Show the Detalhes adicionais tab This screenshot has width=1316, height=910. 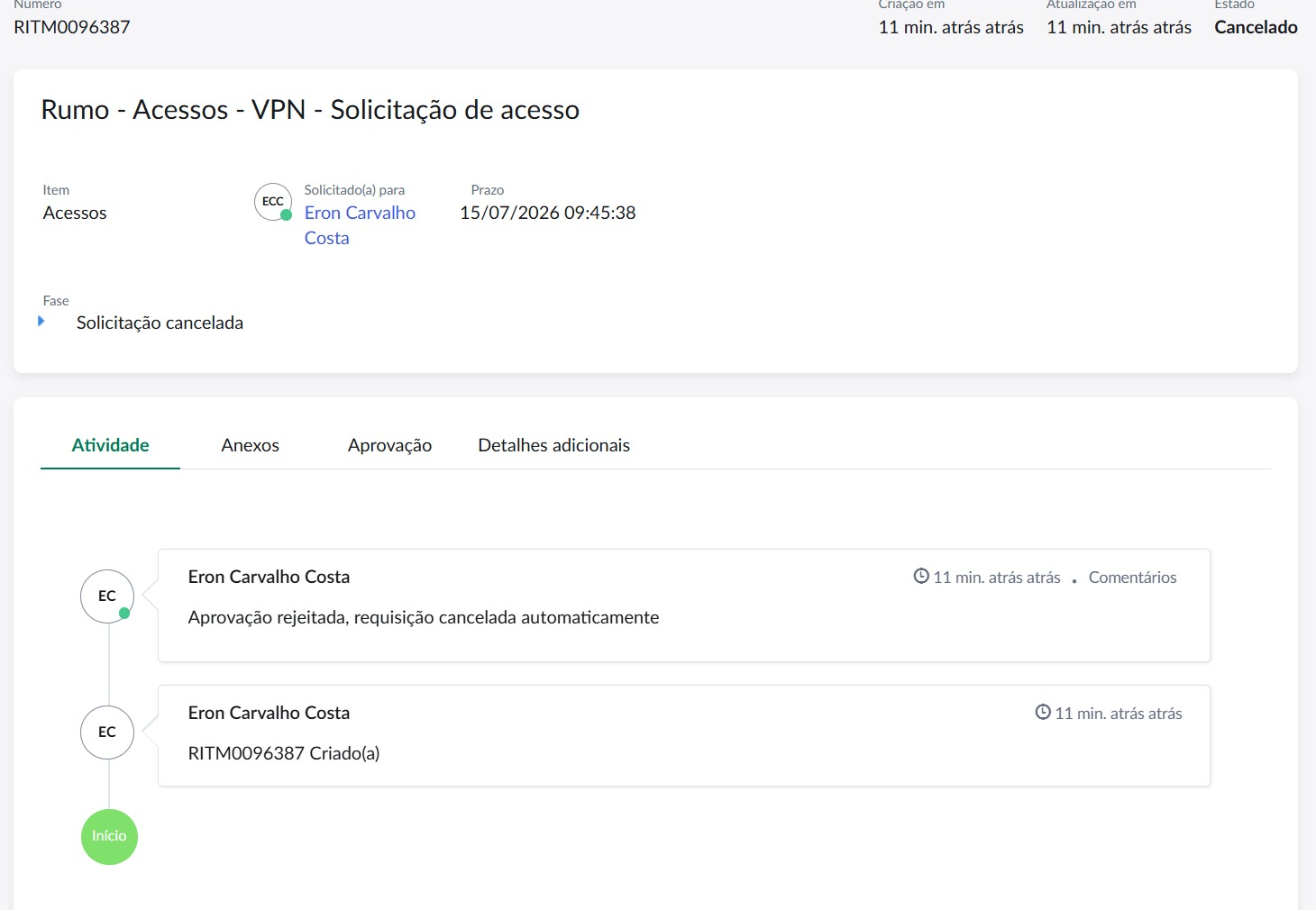(554, 445)
